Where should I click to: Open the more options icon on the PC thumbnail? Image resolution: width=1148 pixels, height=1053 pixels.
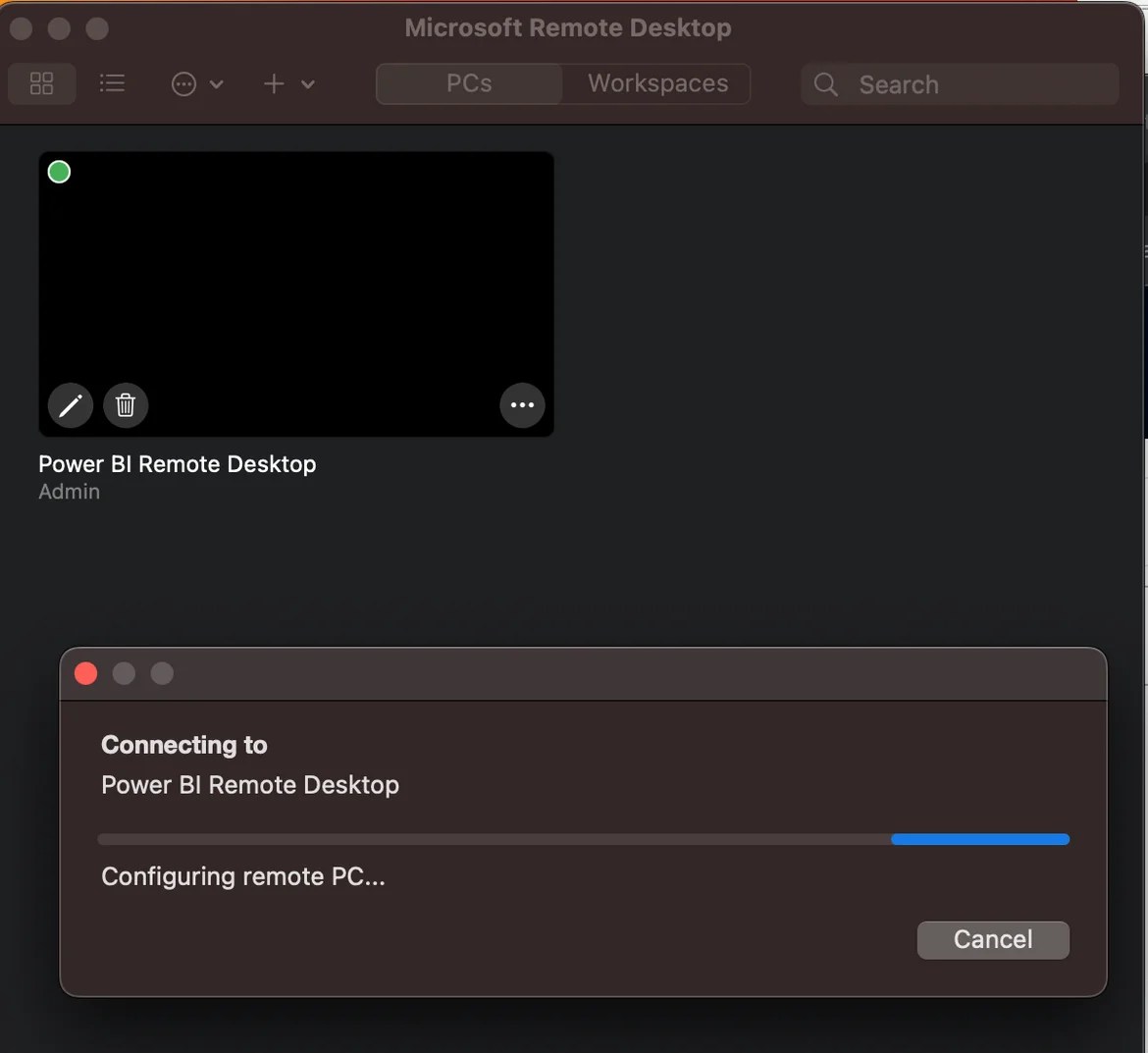point(522,405)
